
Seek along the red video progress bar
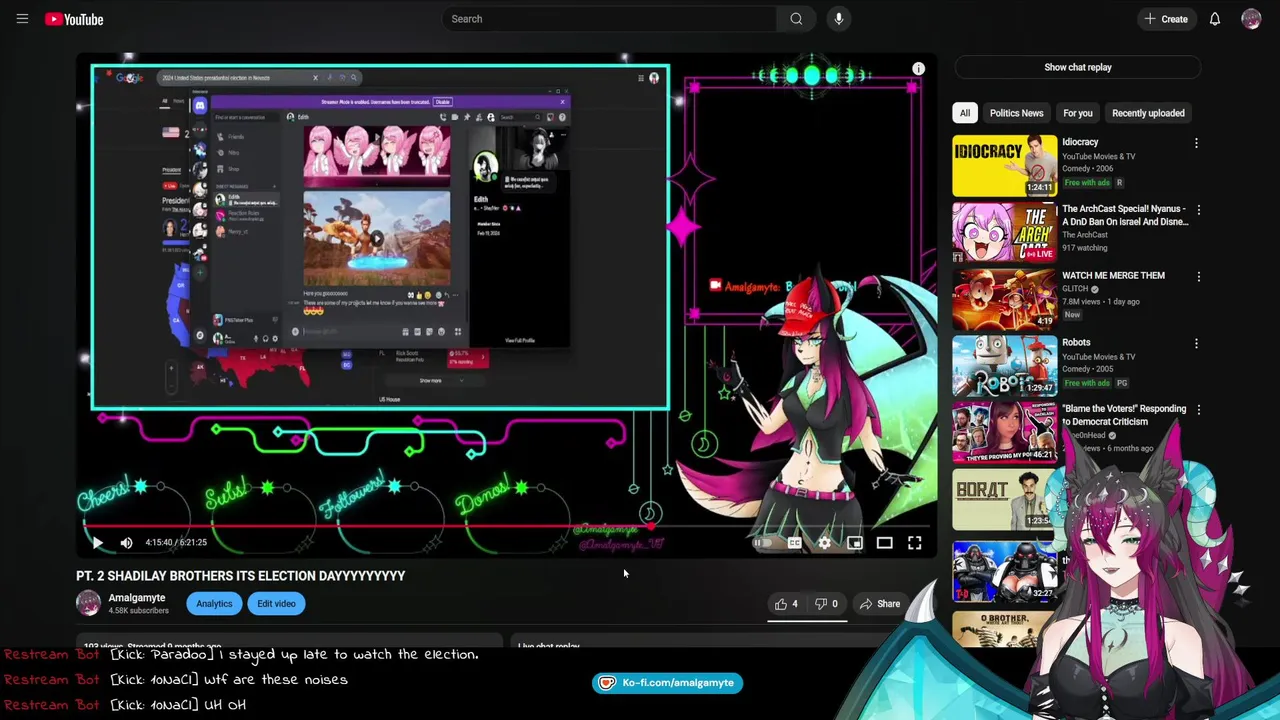coord(507,525)
